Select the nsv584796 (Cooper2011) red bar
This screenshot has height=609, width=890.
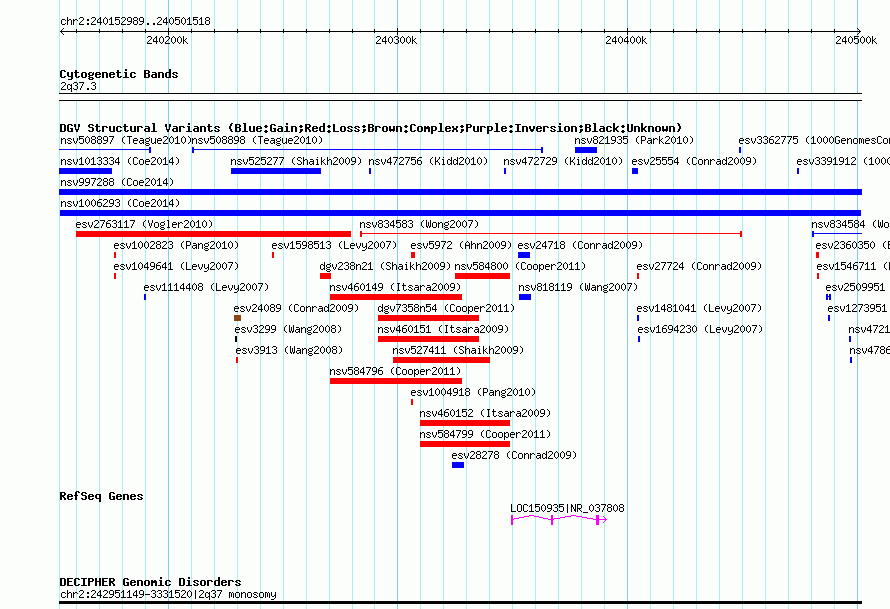[x=396, y=381]
